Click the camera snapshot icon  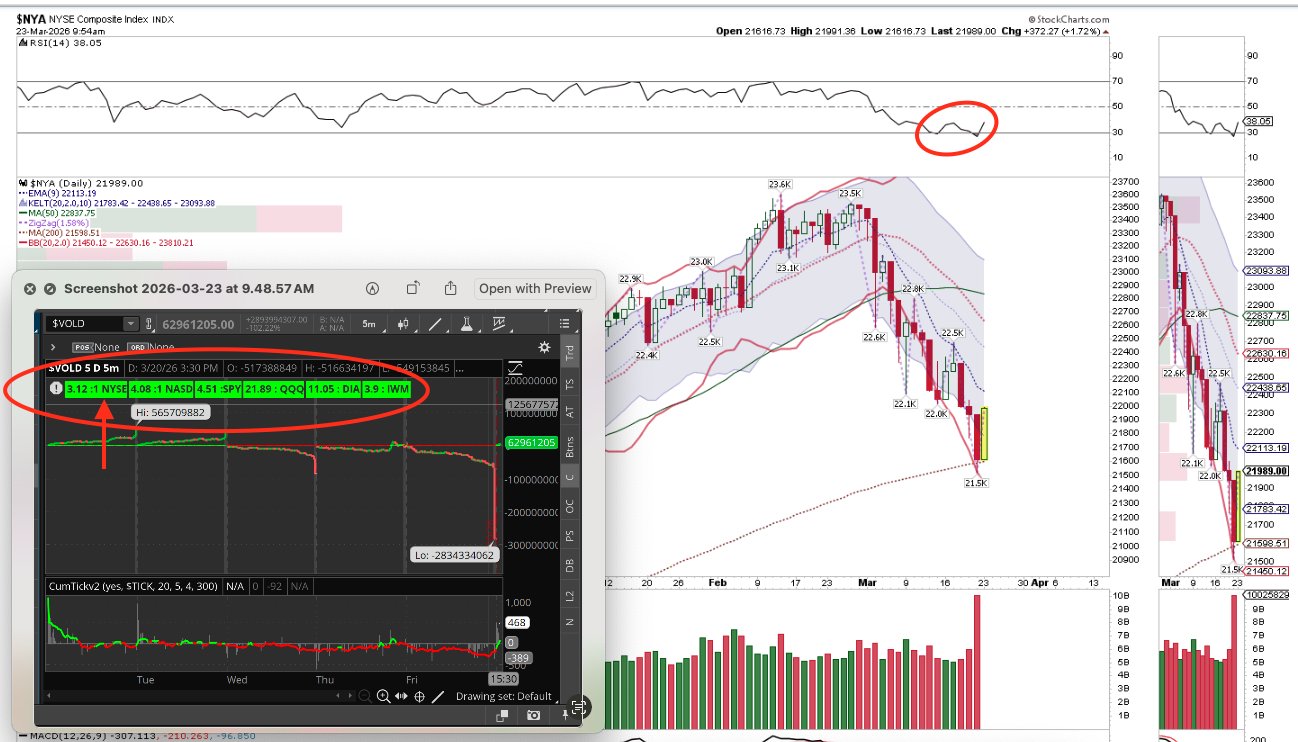click(534, 715)
